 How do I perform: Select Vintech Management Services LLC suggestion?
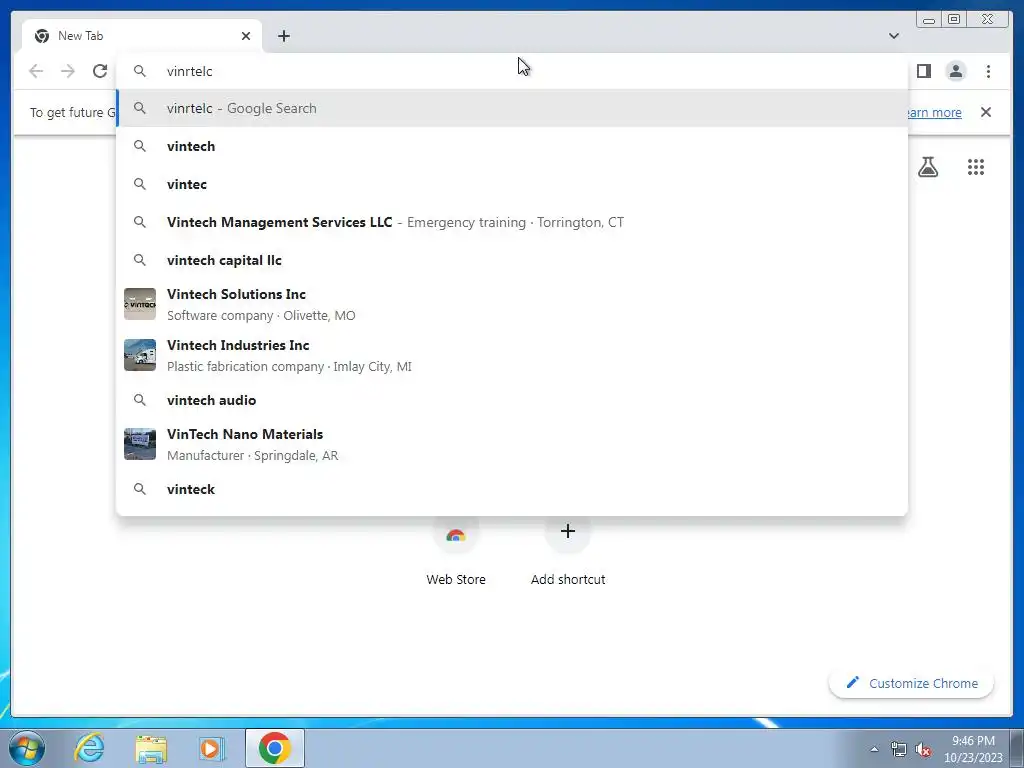coord(512,222)
